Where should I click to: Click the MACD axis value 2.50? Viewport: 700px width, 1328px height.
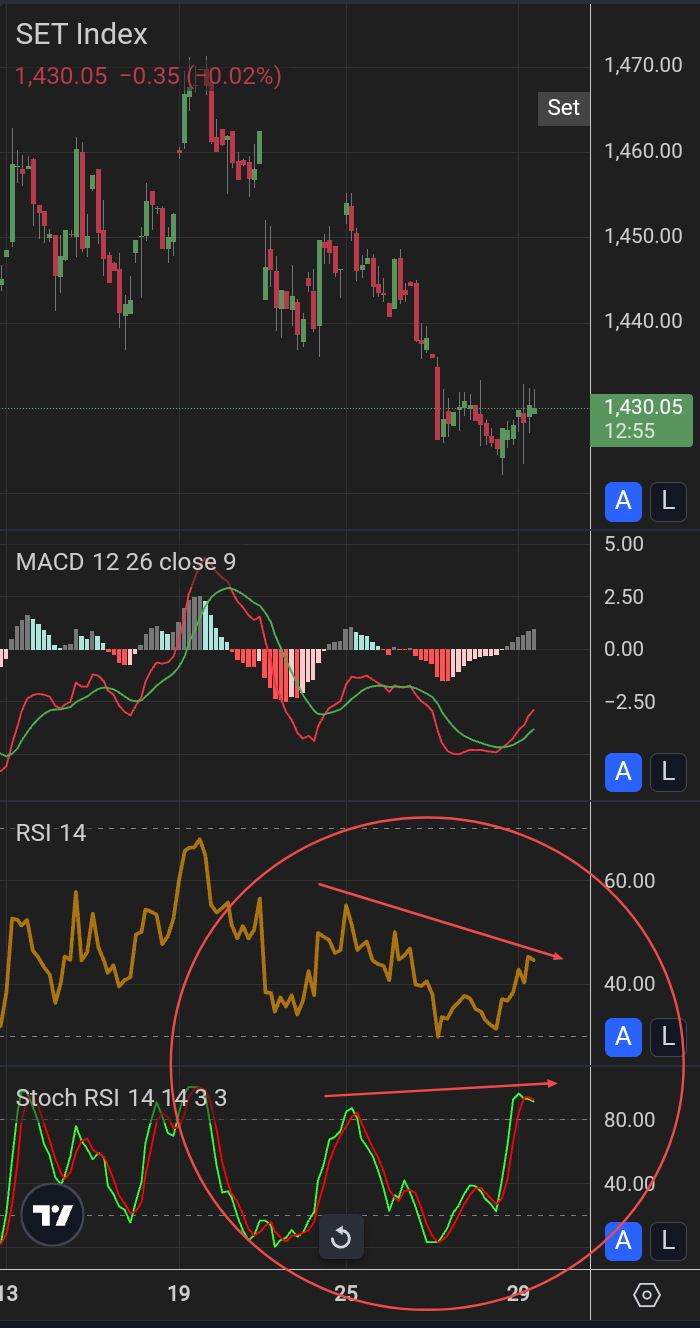pos(625,597)
